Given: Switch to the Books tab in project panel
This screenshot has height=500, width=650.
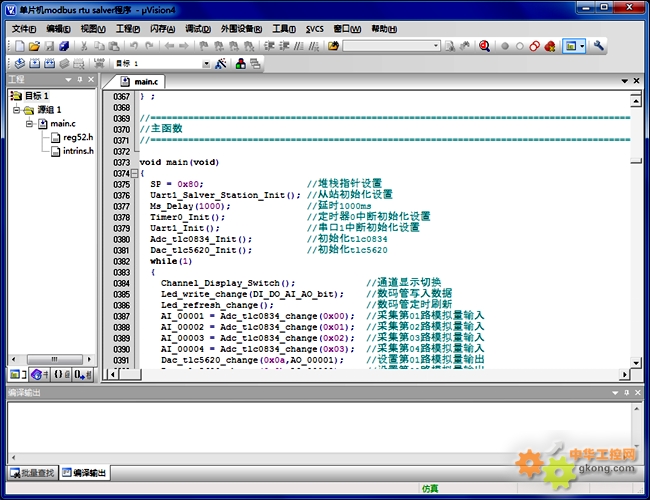Looking at the screenshot, I should click(x=40, y=375).
